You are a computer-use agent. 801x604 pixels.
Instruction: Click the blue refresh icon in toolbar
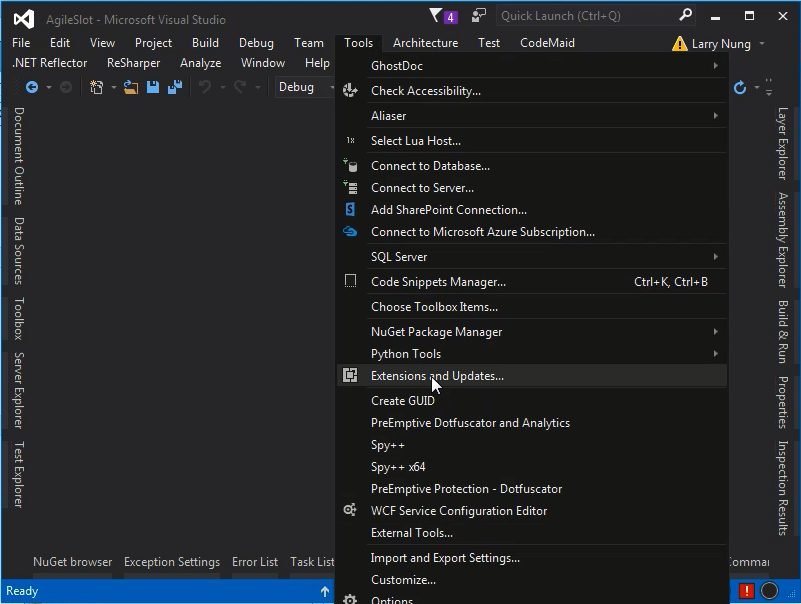tap(740, 88)
